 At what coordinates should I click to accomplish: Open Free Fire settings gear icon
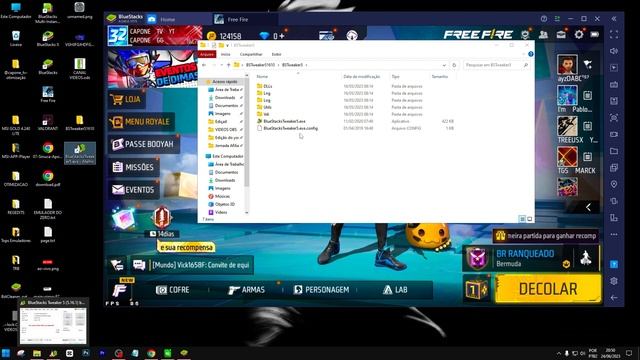pos(579,35)
